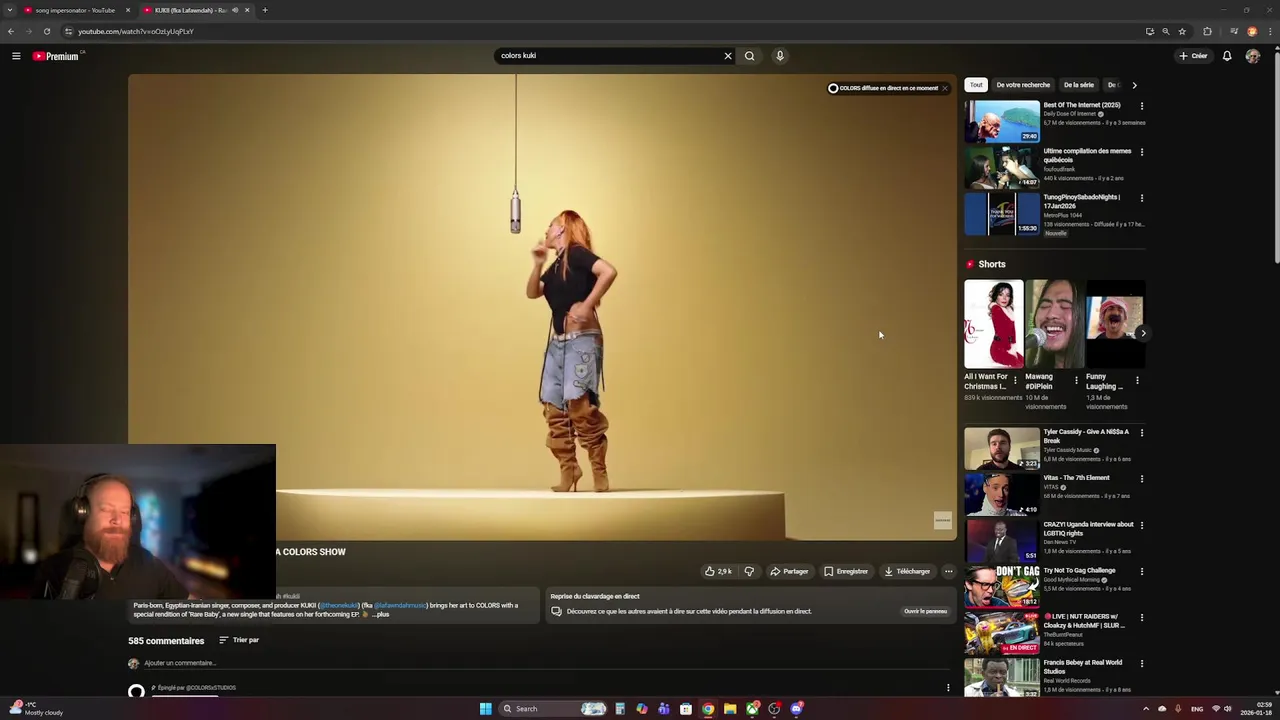Open options for Best Of The Internet video
Image resolution: width=1280 pixels, height=720 pixels.
[1142, 106]
